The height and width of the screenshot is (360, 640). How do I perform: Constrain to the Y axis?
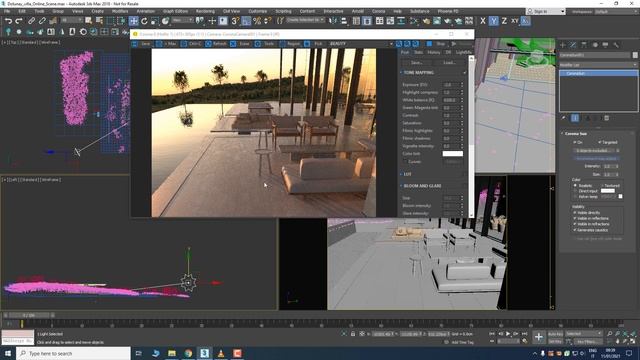coord(493,21)
